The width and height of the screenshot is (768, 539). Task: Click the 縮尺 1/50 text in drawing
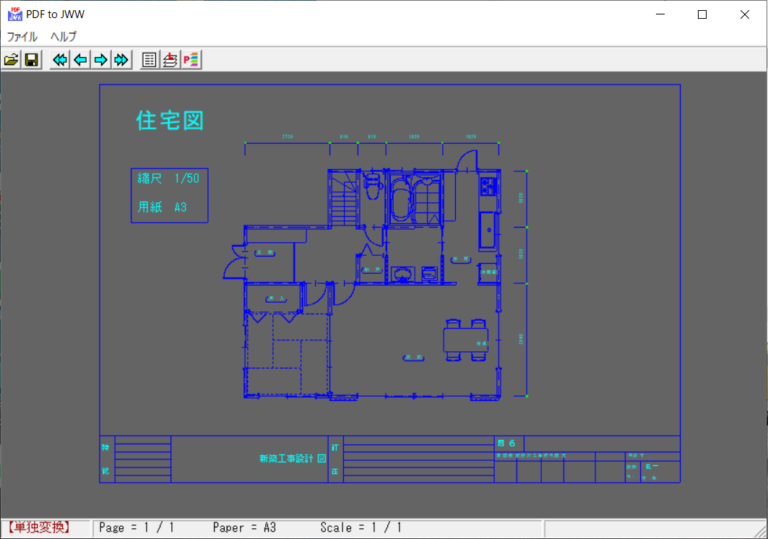[168, 179]
